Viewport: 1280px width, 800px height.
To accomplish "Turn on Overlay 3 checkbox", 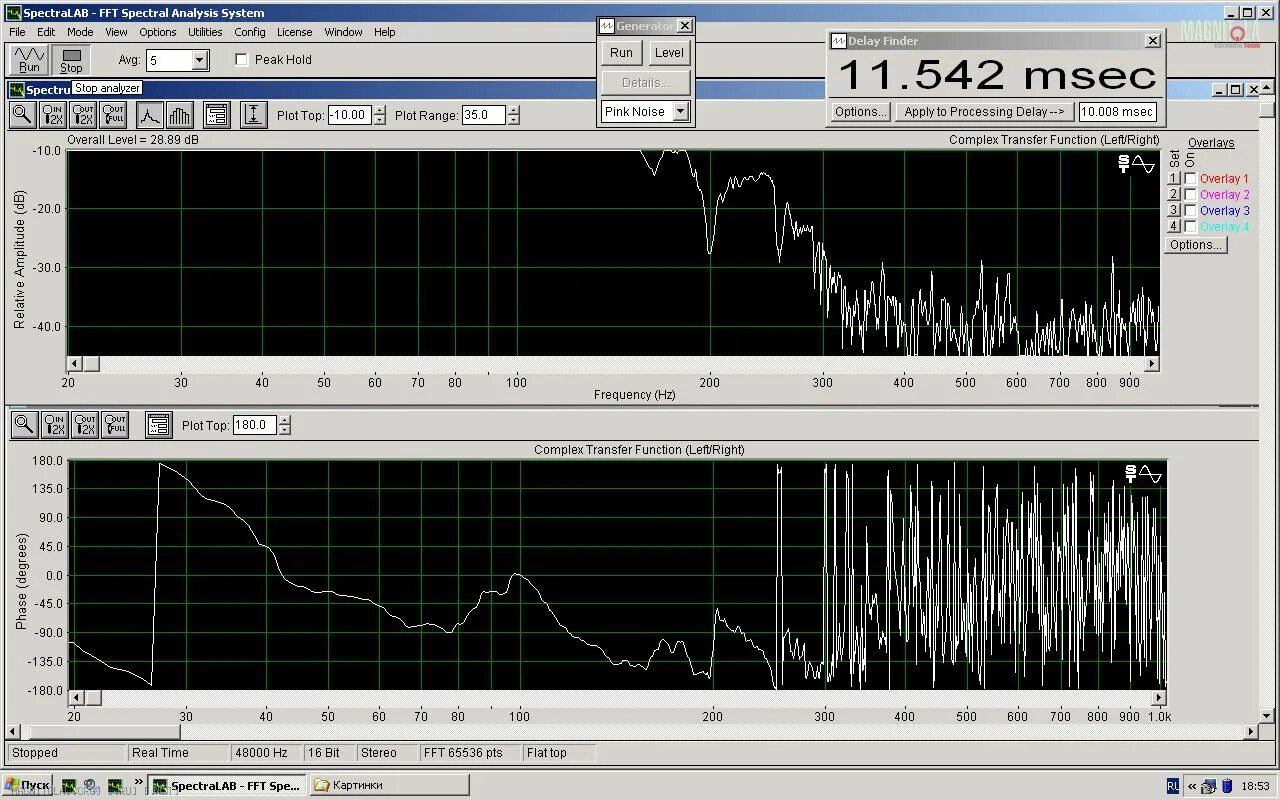I will click(1190, 211).
